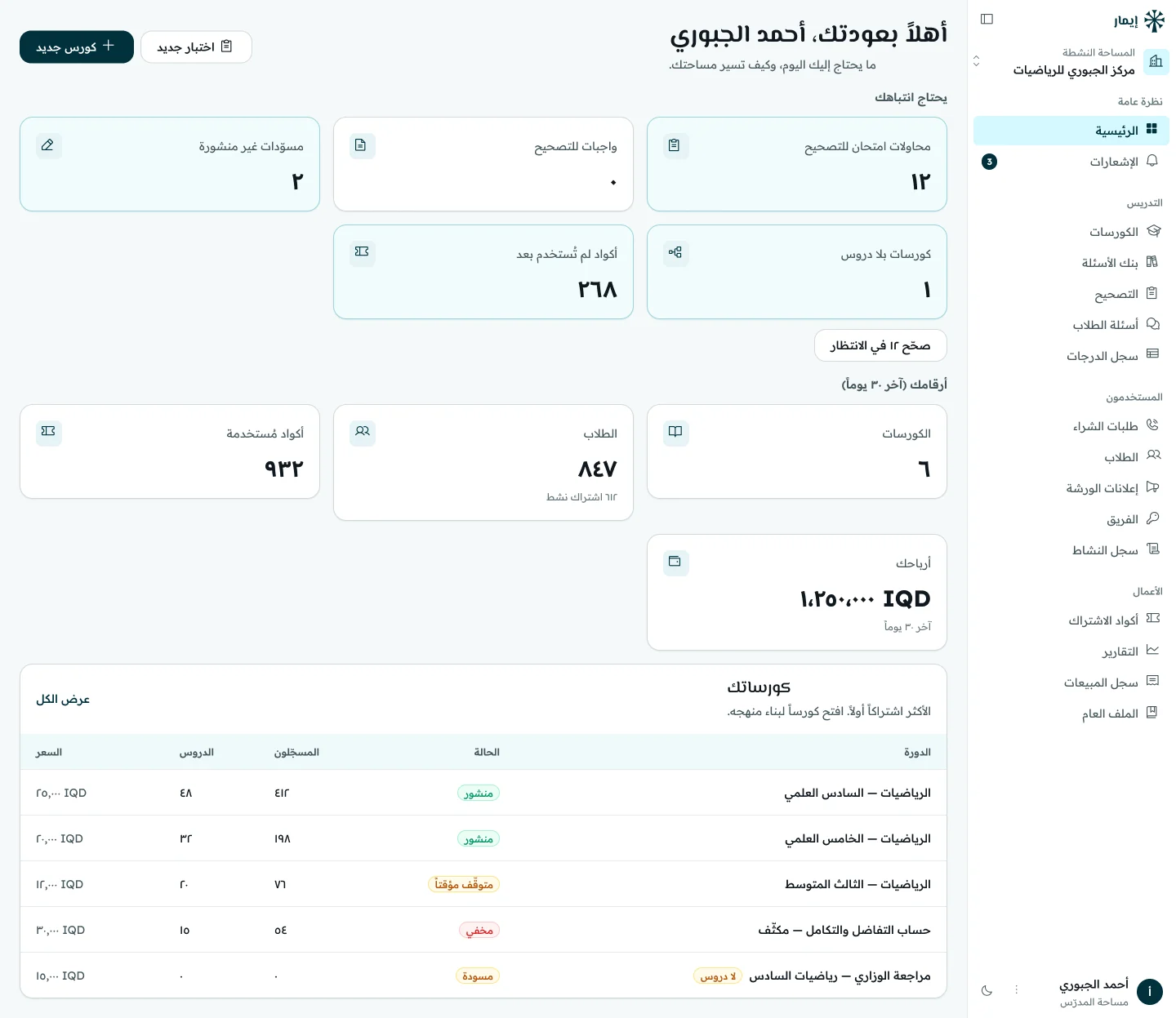Viewport: 1176px width, 1018px height.
Task: Click the إعلانات الورشة icon
Action: coord(1152,487)
